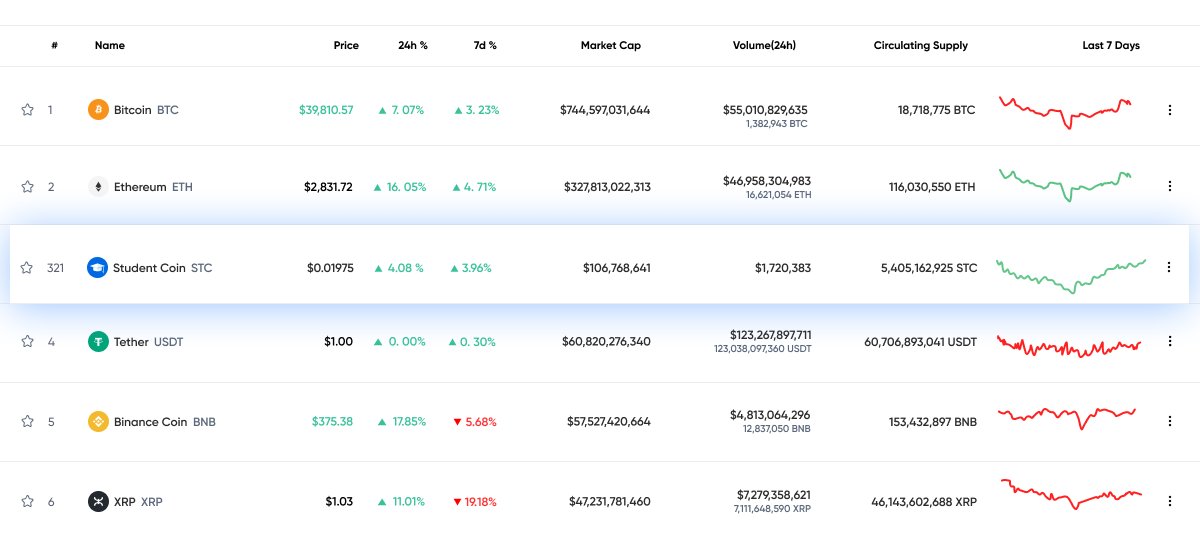Sort table by the # rank column

(54, 46)
